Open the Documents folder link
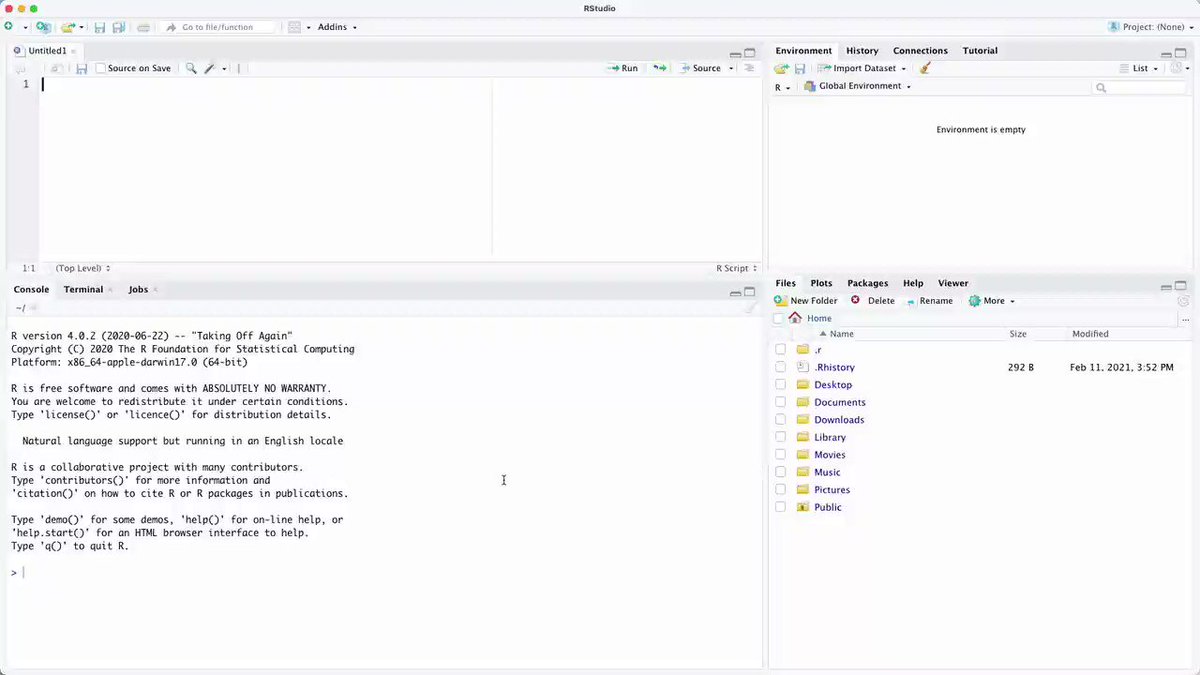Screen dimensions: 1200x675 coord(840,402)
